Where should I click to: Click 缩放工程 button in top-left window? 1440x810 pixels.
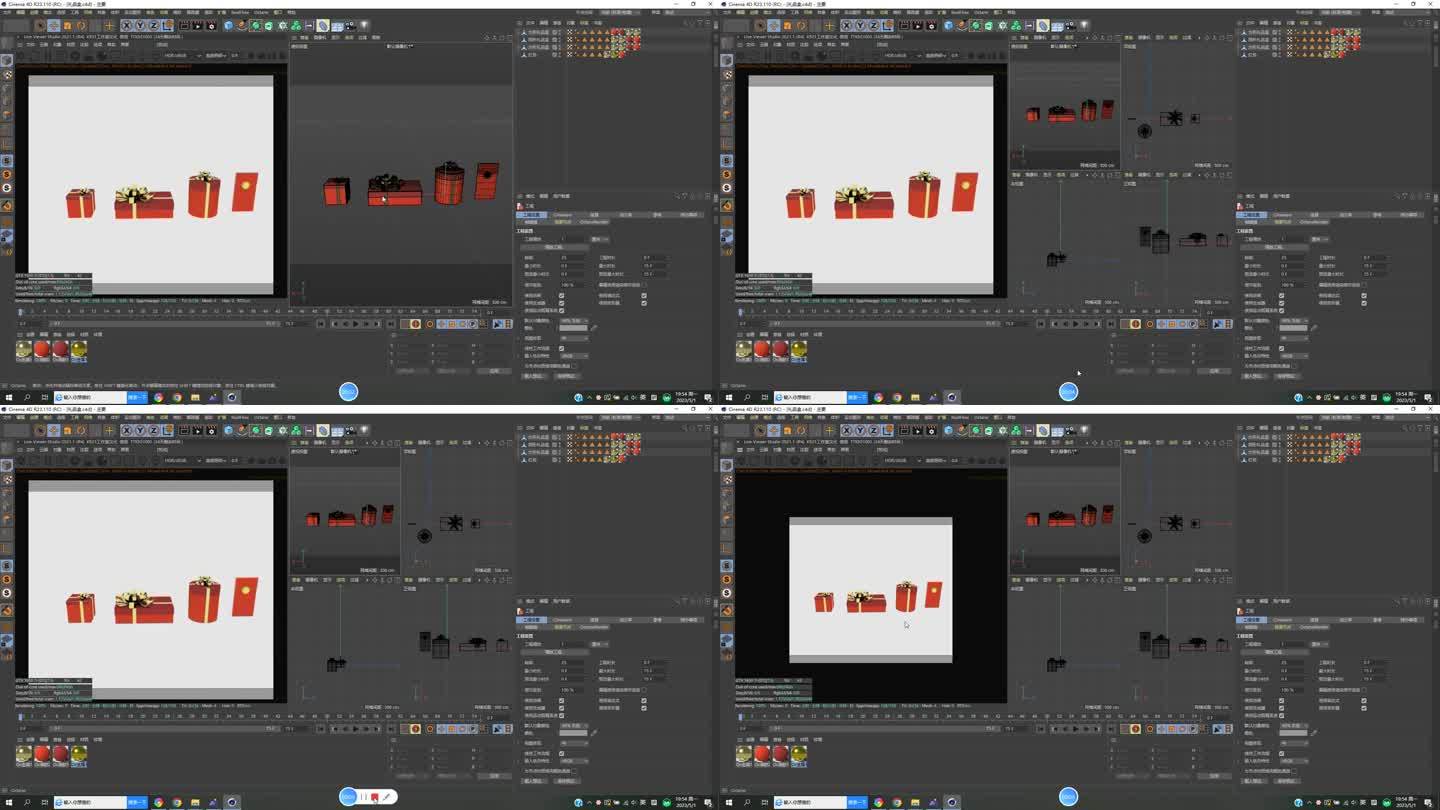click(x=554, y=247)
